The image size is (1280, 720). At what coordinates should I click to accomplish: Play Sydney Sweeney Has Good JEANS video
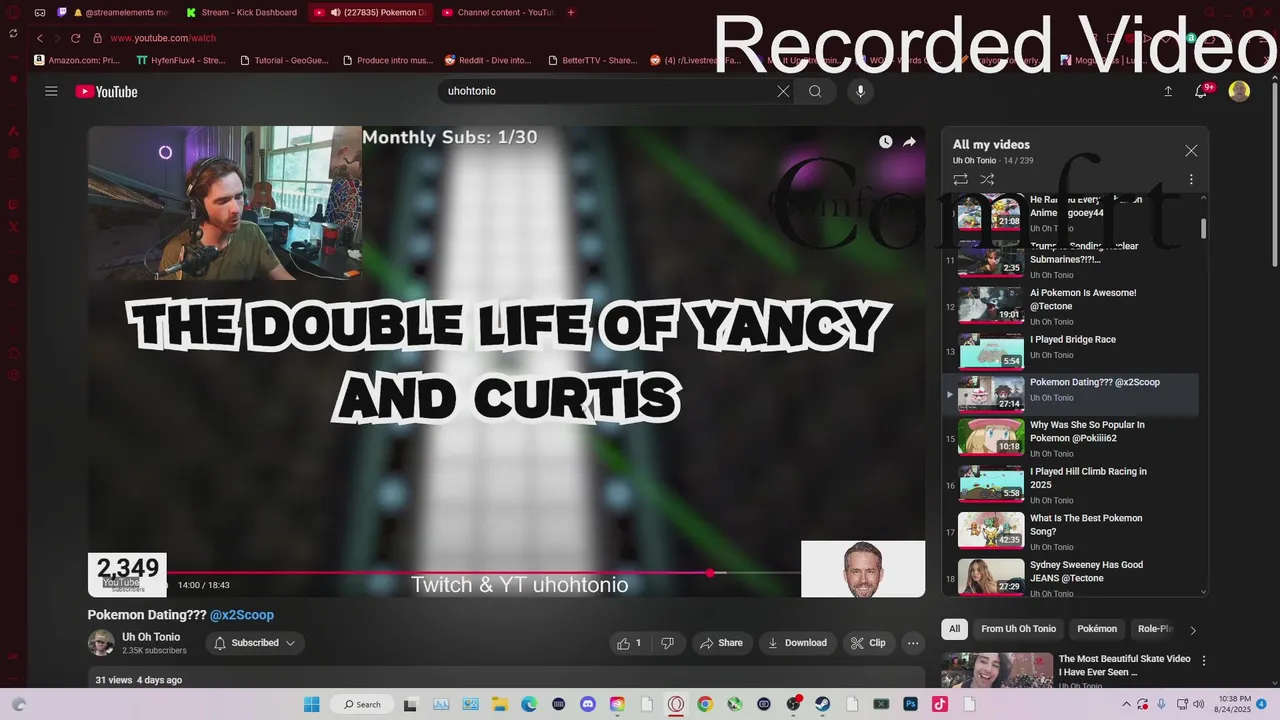(1072, 577)
